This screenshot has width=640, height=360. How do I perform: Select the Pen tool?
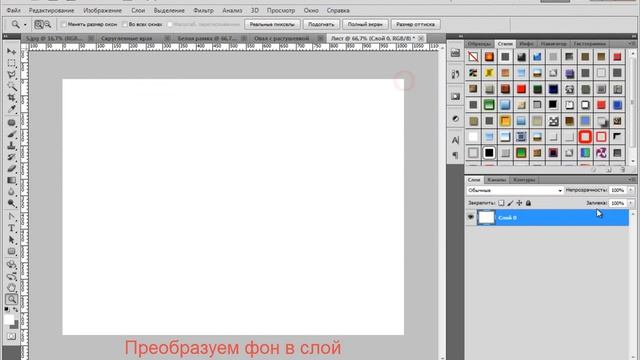11,217
